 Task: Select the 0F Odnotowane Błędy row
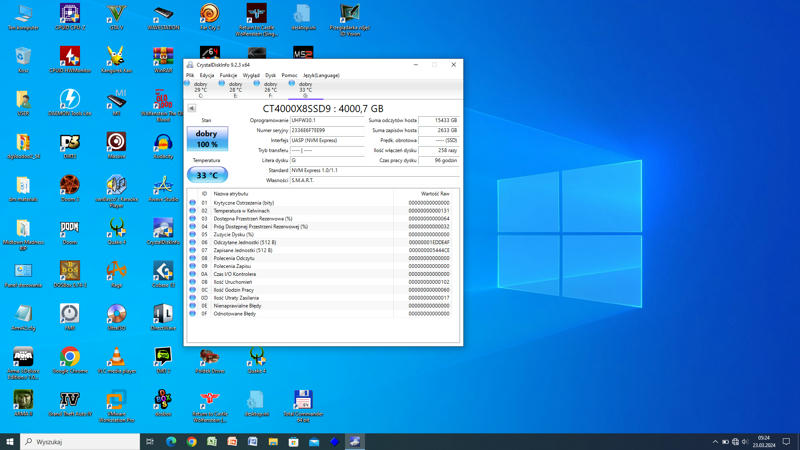[322, 314]
